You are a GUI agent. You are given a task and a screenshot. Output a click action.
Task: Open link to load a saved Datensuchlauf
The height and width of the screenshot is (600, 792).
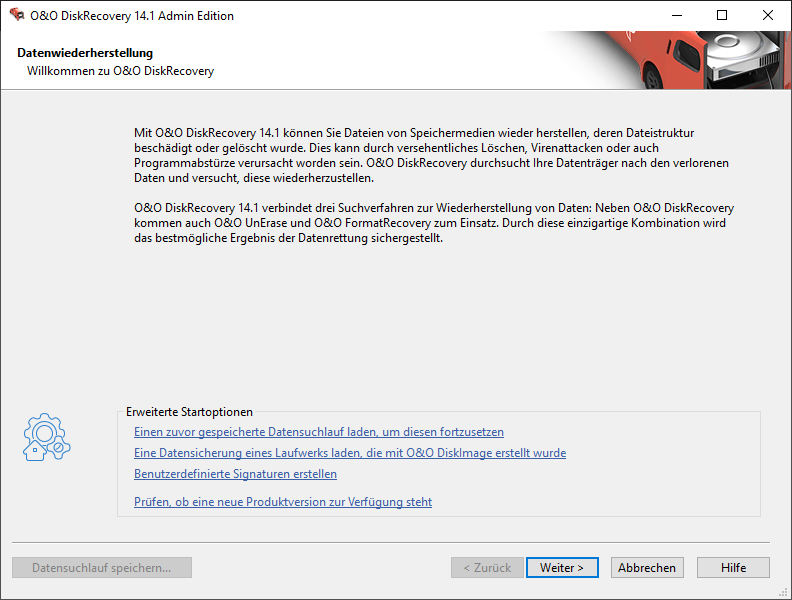[318, 432]
